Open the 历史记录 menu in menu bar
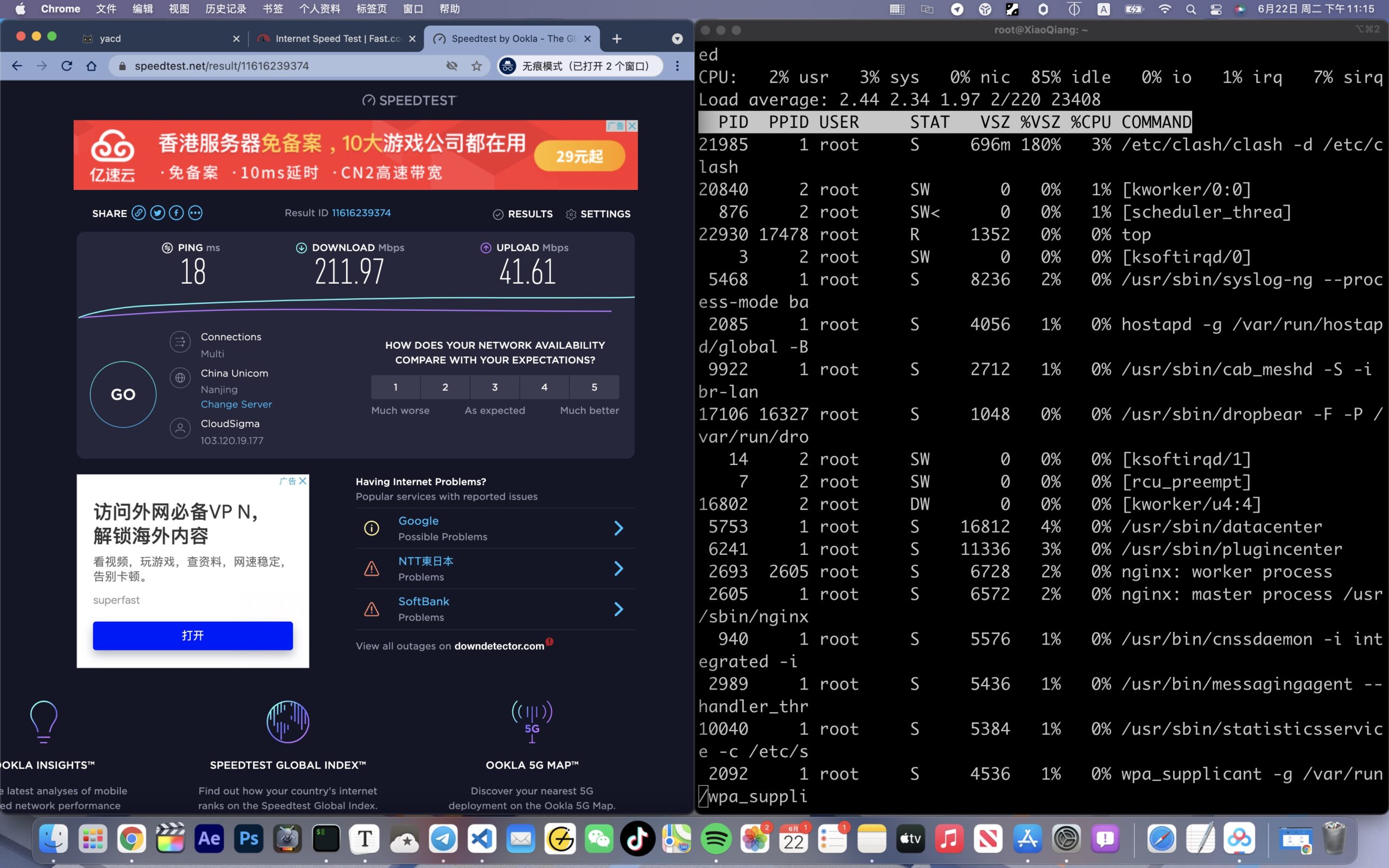This screenshot has height=868, width=1389. pos(225,9)
